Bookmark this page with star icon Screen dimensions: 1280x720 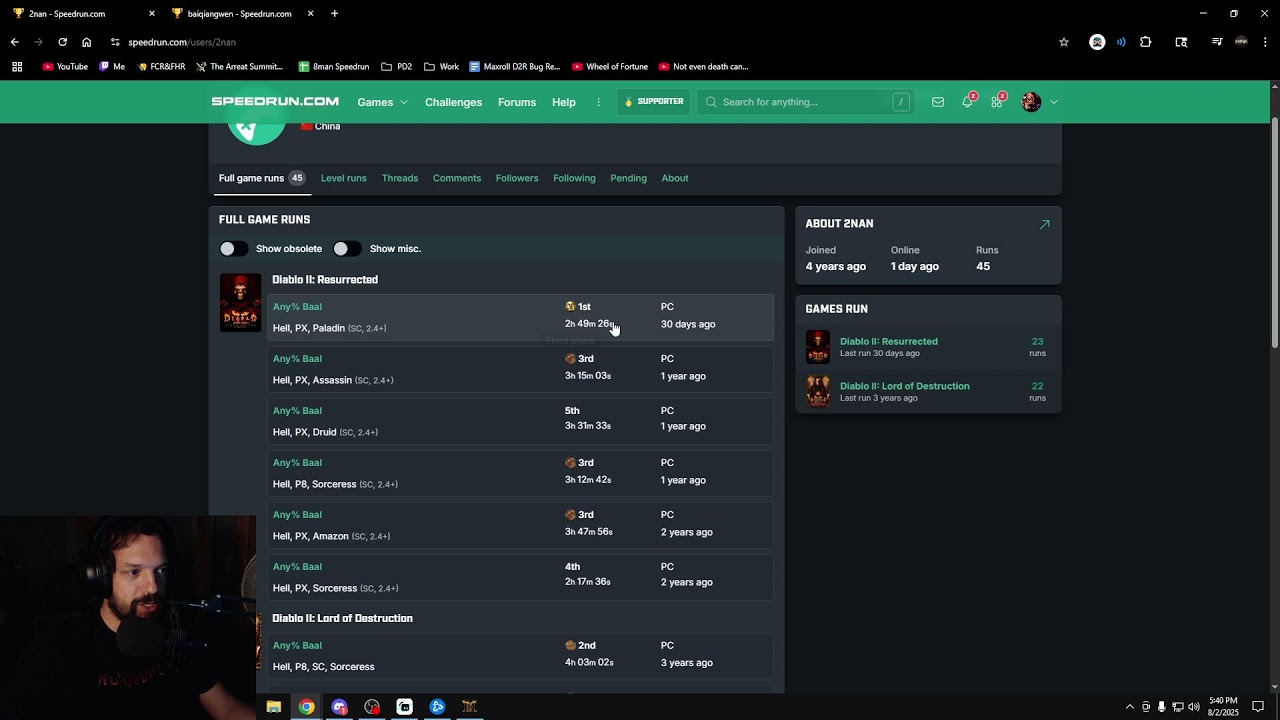tap(1064, 42)
